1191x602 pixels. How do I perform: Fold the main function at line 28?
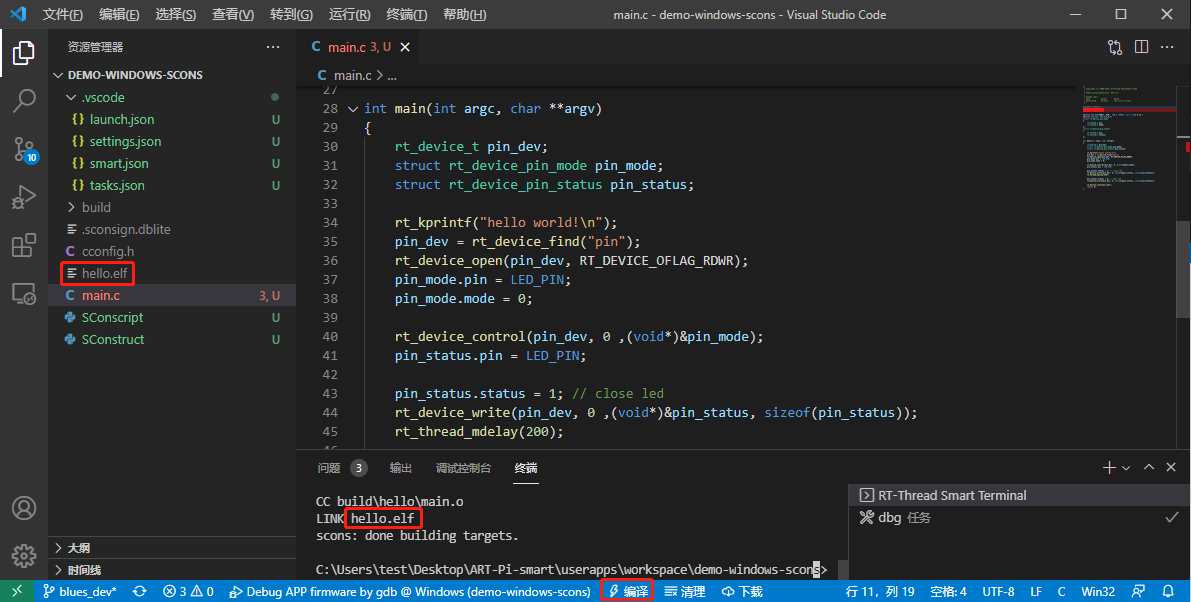pos(352,109)
